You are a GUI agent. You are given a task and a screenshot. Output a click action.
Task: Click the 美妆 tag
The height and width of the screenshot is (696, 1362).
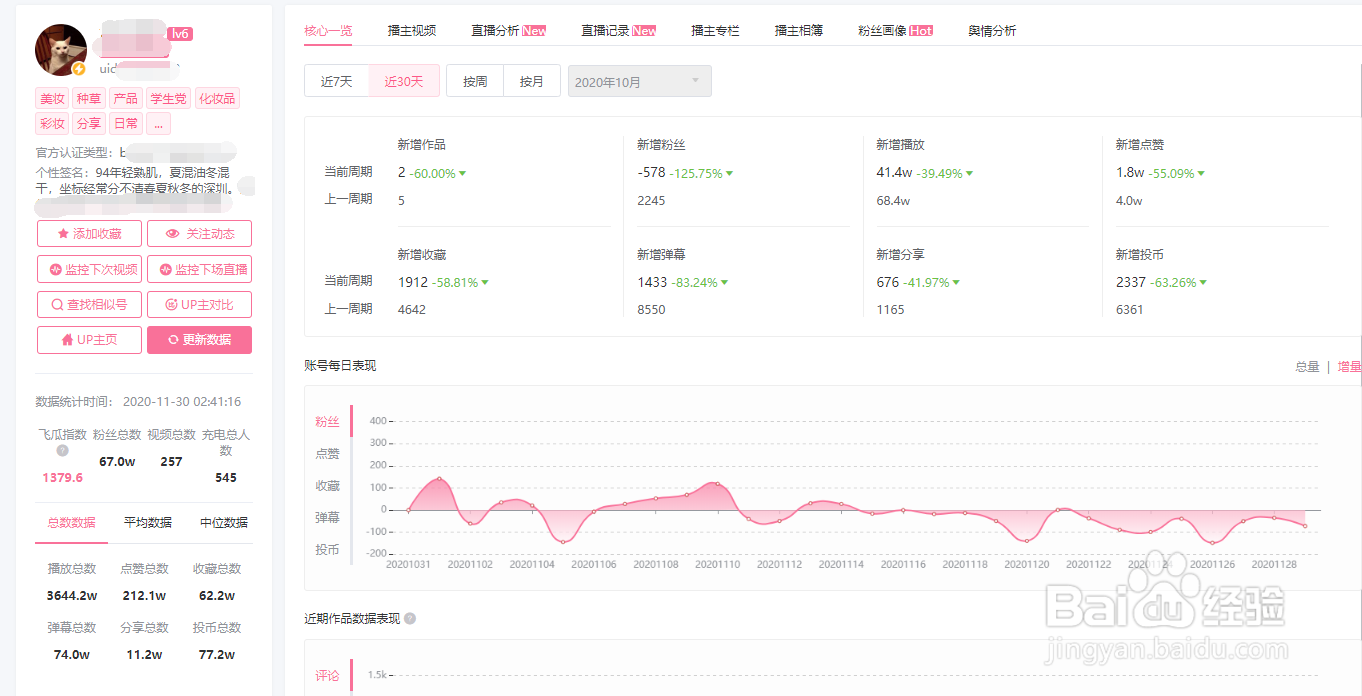coord(52,99)
